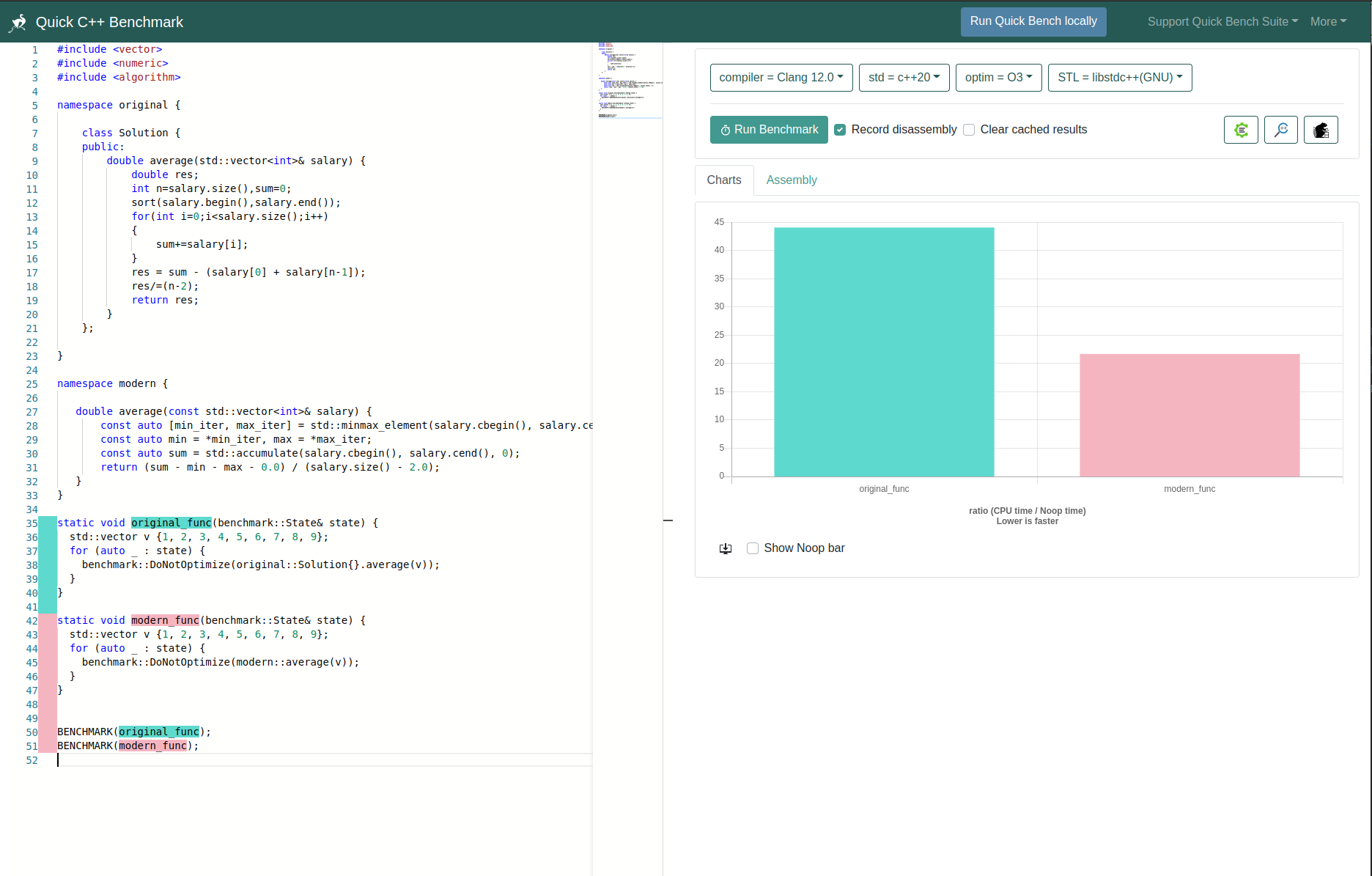Switch to the Assembly tab
This screenshot has width=1372, height=876.
coord(792,180)
